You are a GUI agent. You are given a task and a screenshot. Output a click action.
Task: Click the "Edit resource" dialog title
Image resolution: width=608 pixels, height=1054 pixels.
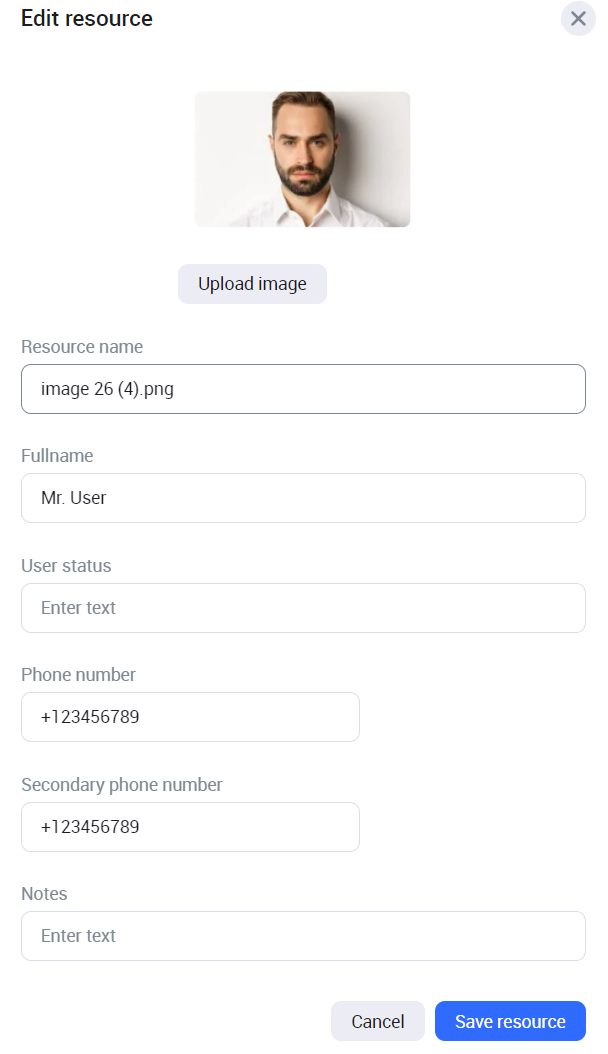[87, 18]
